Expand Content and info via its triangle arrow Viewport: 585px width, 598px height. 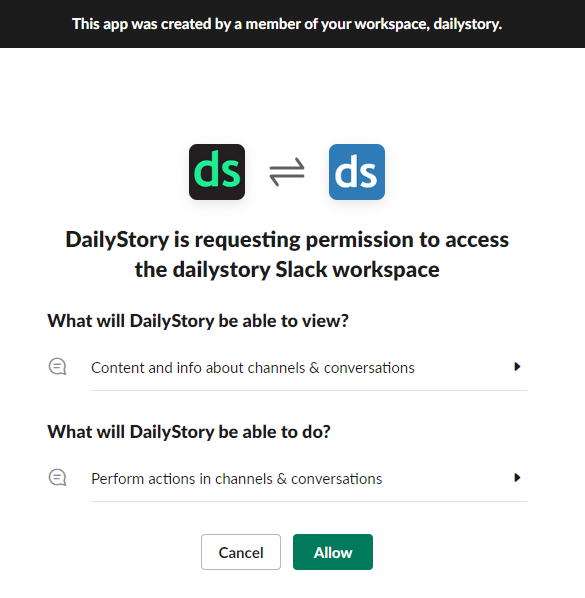tap(517, 367)
